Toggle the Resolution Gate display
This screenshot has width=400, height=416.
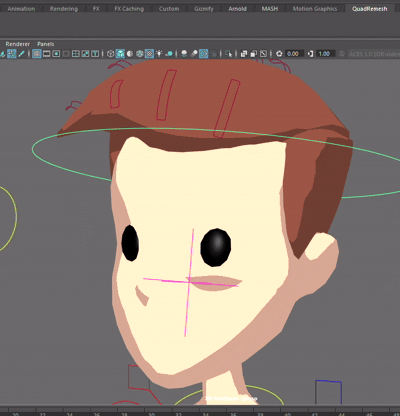[x=56, y=54]
